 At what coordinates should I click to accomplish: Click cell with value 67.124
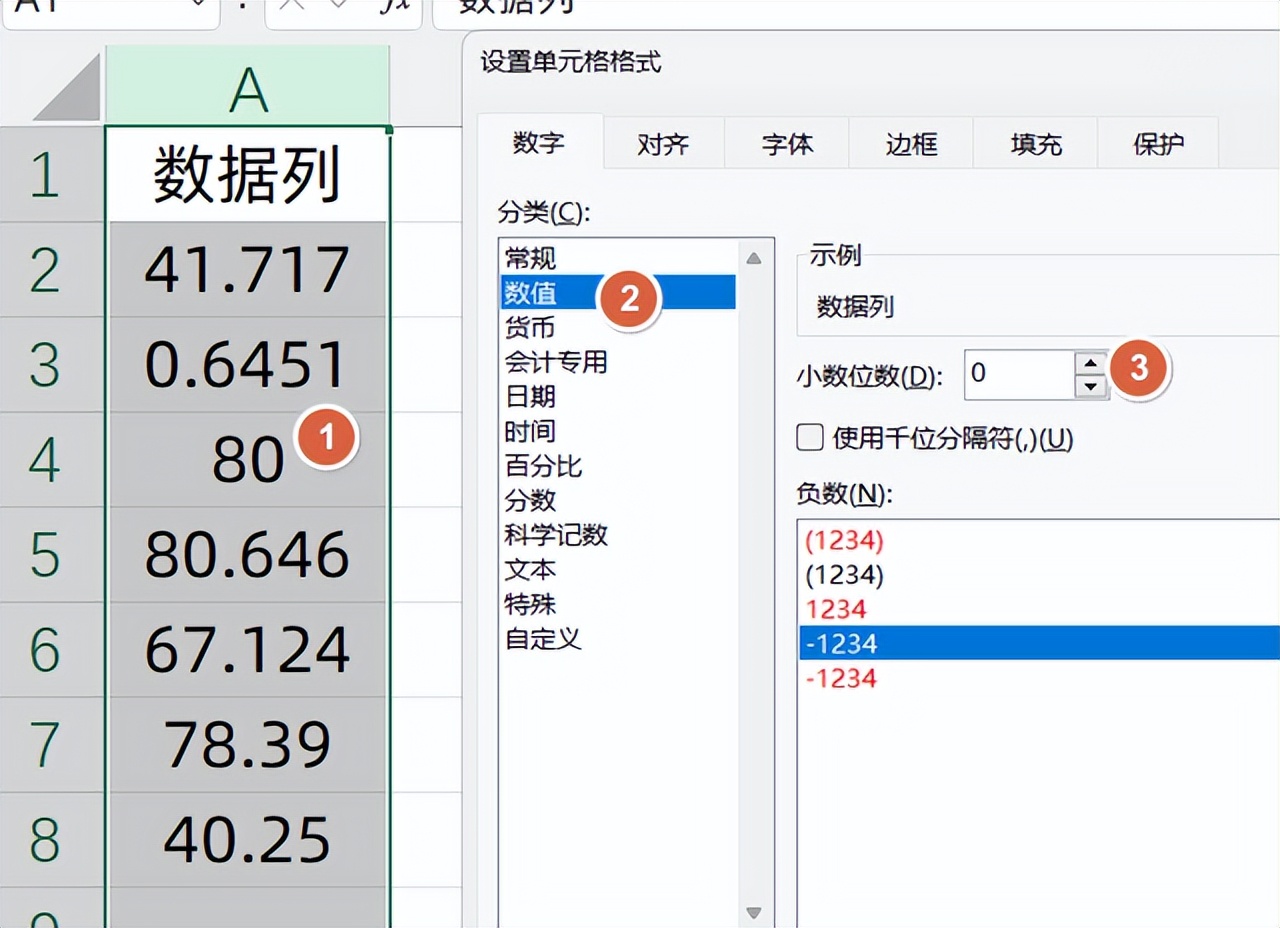pos(247,650)
